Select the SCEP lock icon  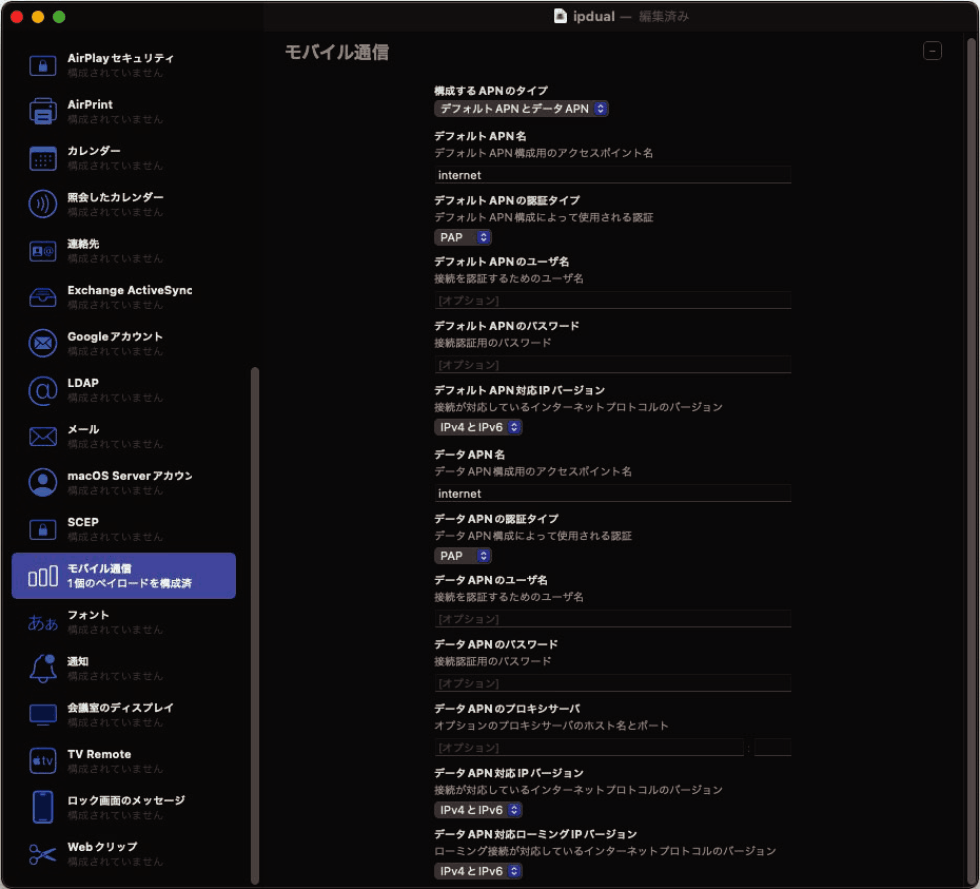[x=42, y=529]
